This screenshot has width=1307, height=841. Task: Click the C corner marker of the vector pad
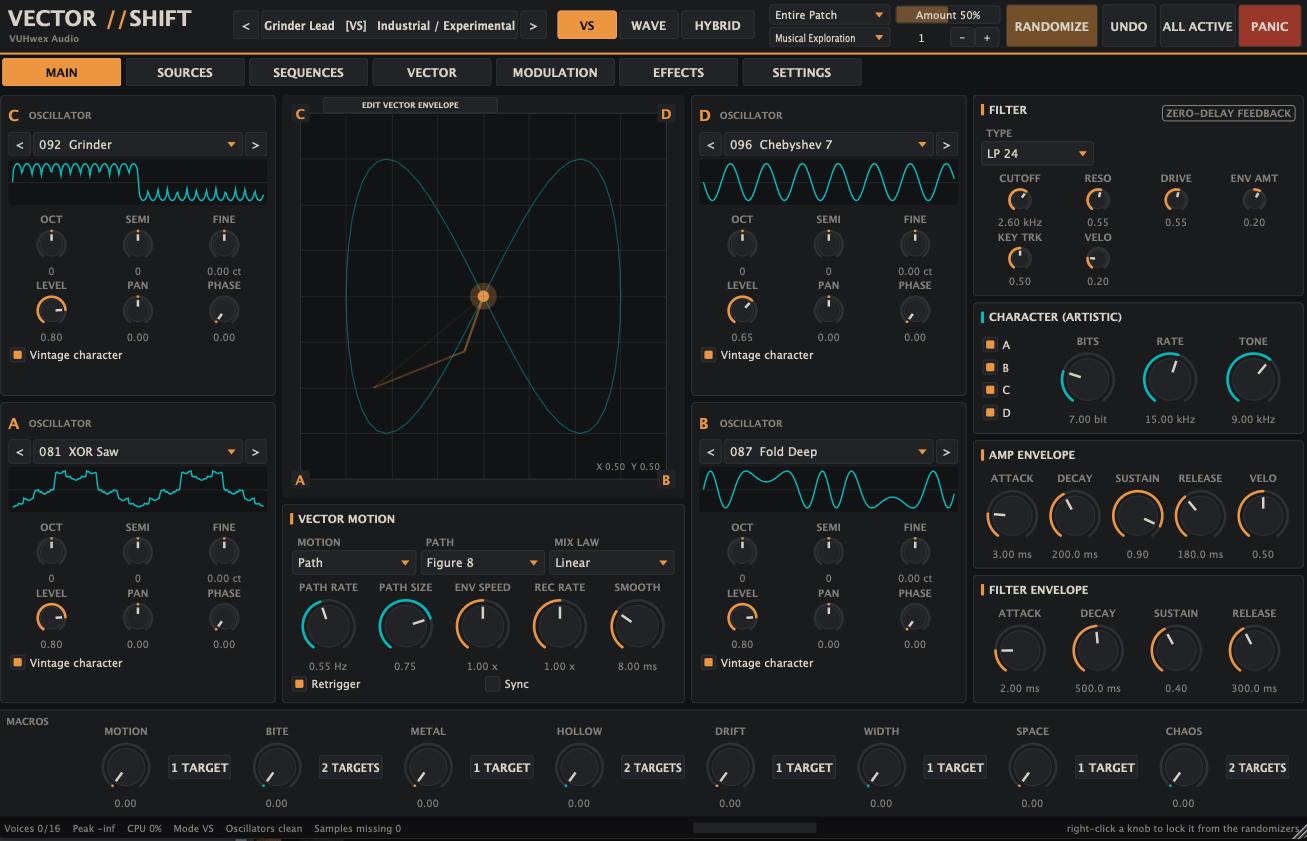299,114
